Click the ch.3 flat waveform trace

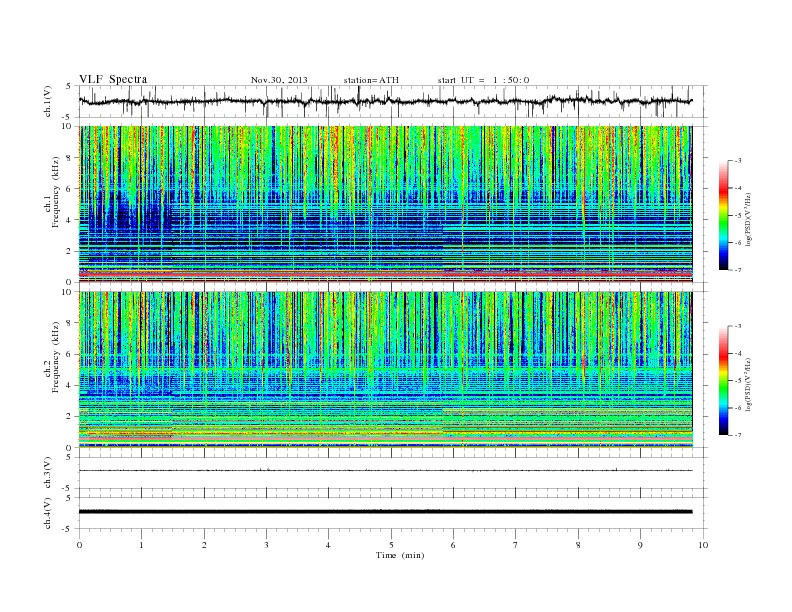[x=385, y=471]
